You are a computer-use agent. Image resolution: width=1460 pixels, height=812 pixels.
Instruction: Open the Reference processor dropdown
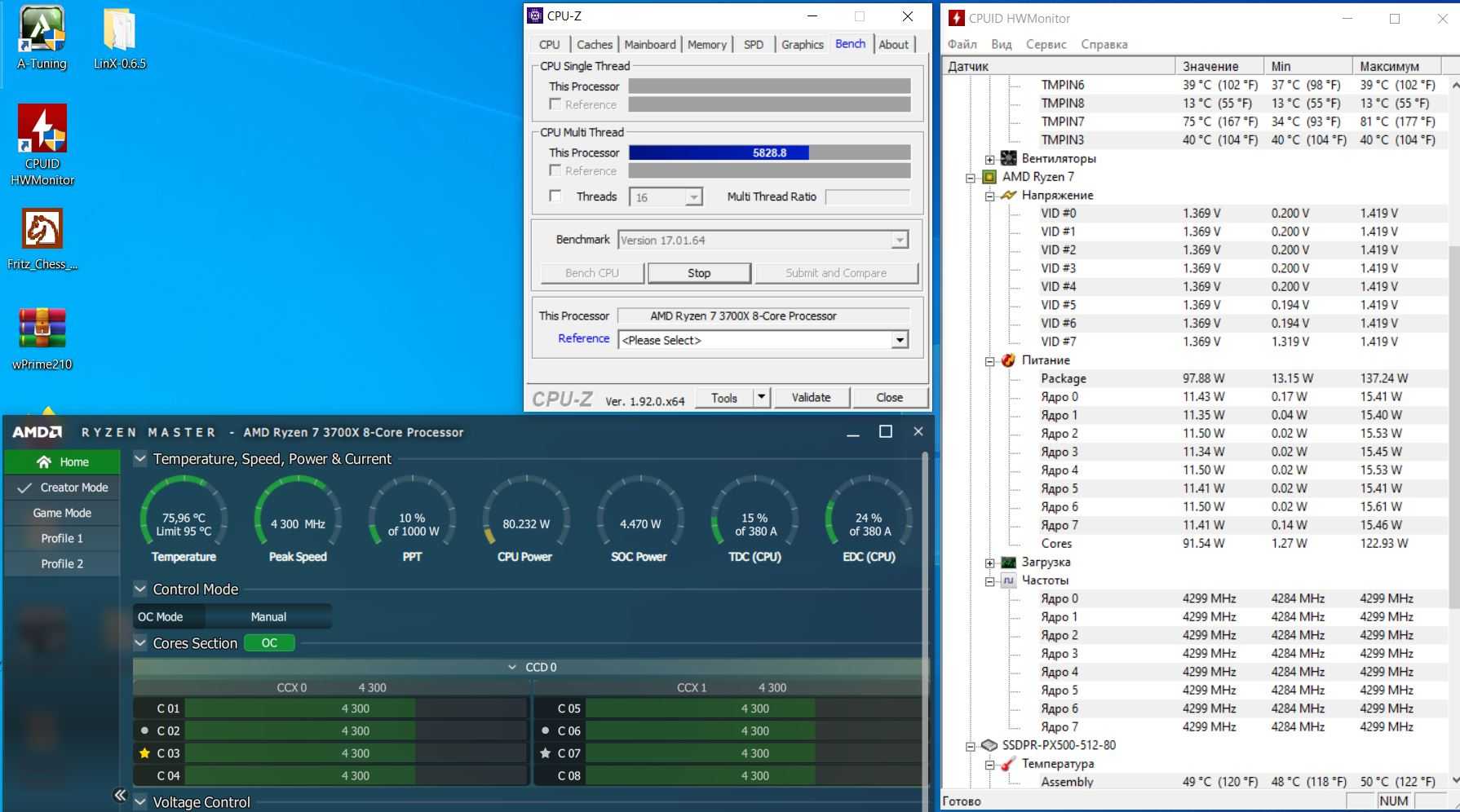(x=899, y=340)
